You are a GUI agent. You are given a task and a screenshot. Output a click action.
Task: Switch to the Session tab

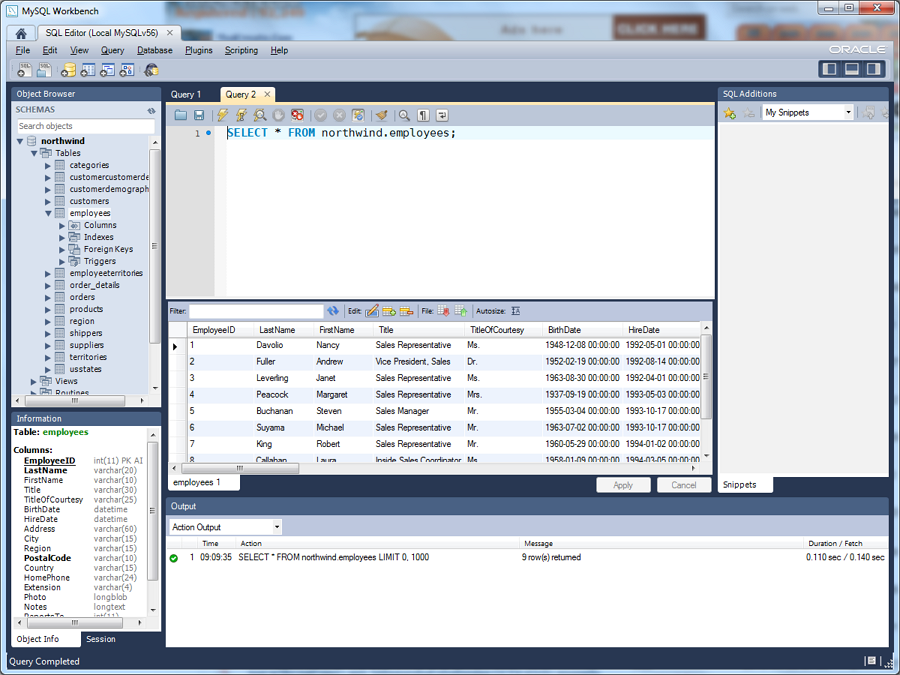coord(100,639)
